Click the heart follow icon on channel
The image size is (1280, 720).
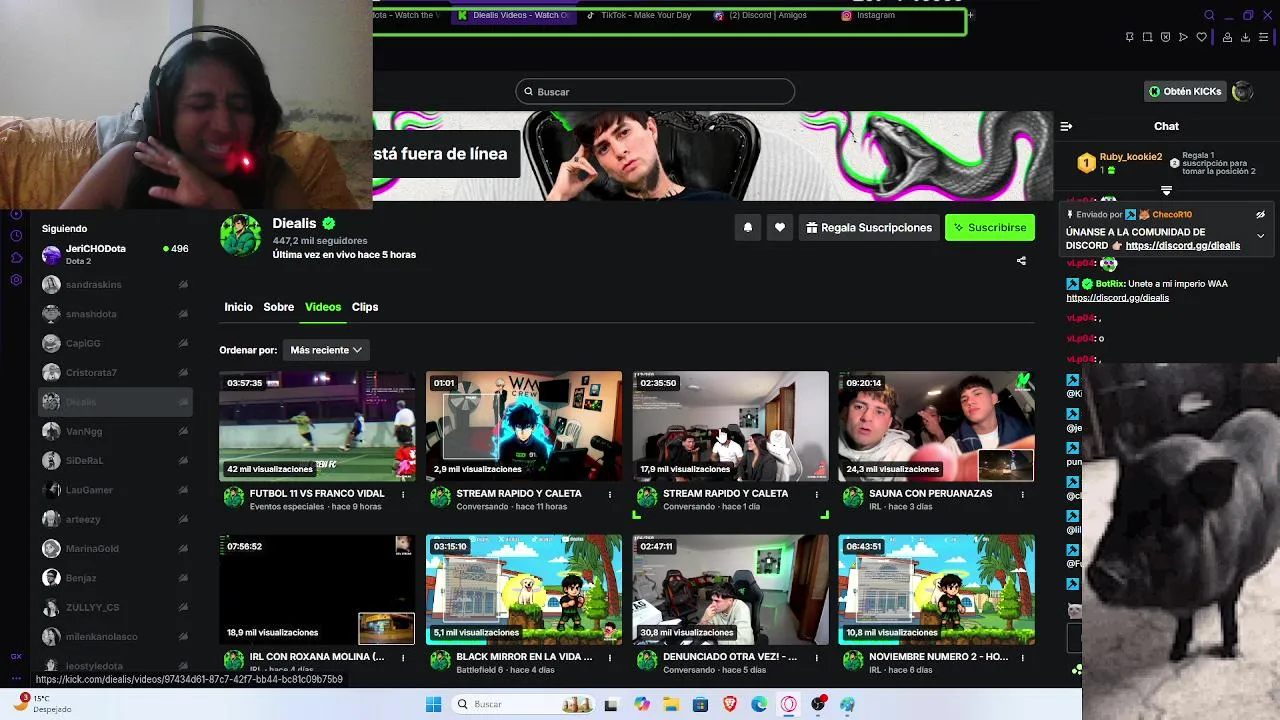click(780, 228)
